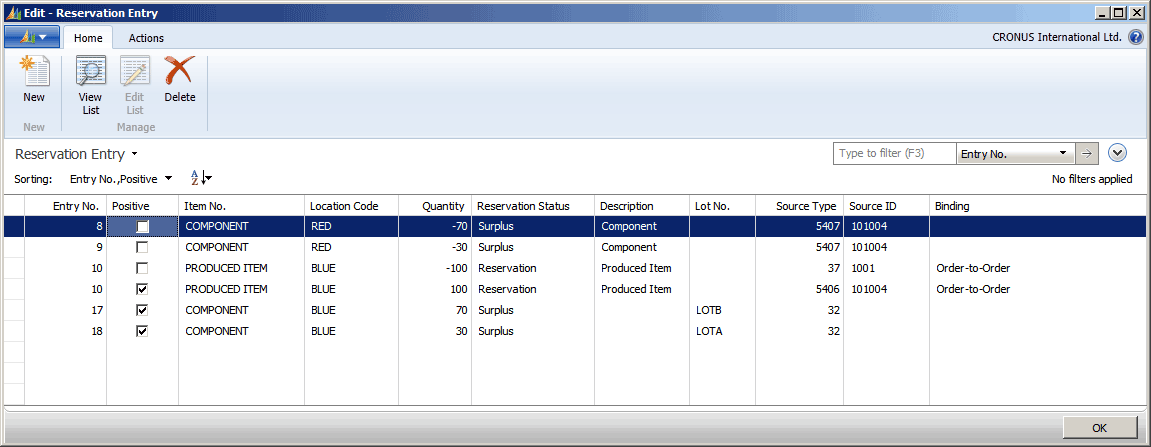The height and width of the screenshot is (447, 1151).
Task: Select the Home ribbon tab
Action: click(x=88, y=38)
